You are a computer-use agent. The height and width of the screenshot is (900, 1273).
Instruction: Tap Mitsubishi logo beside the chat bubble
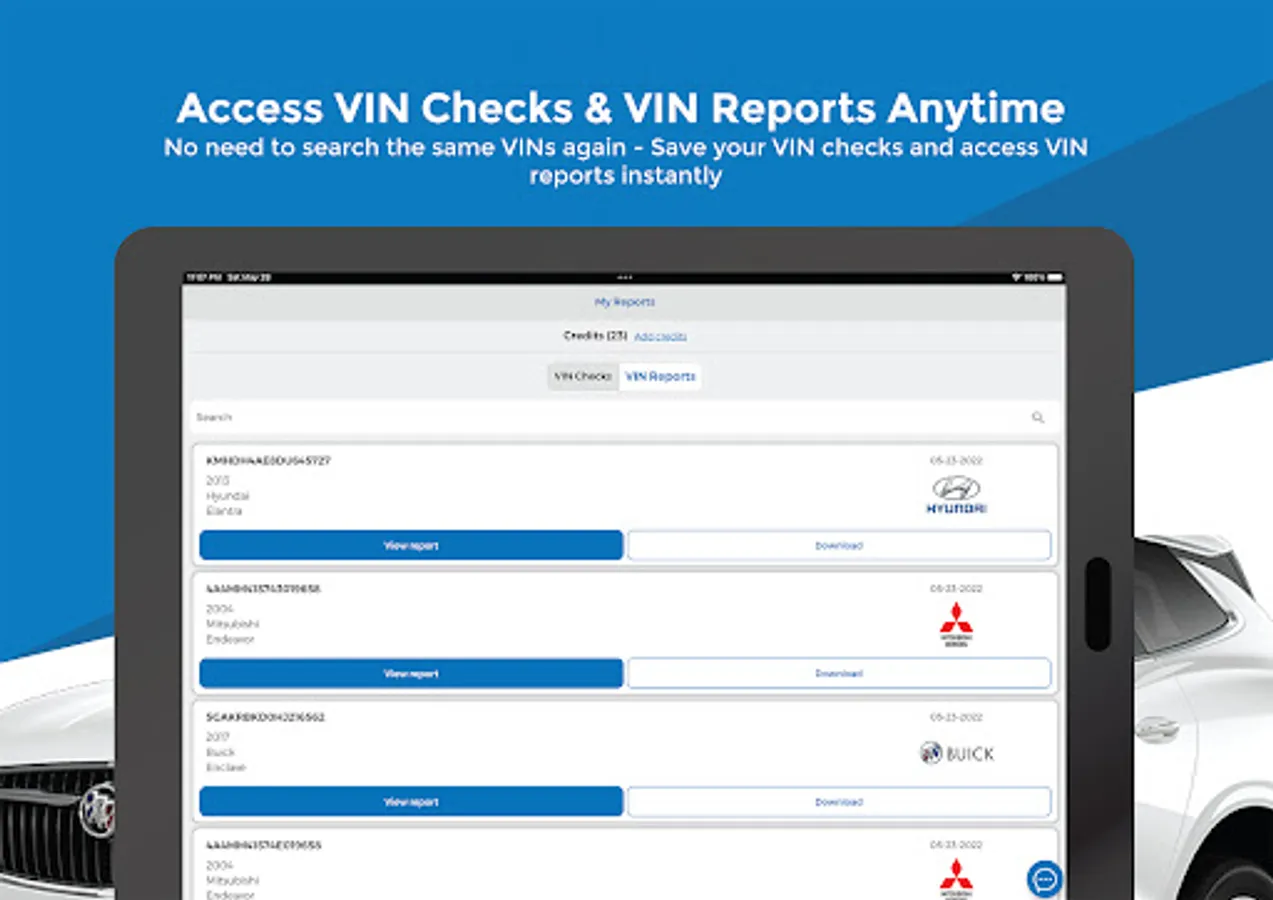pos(956,877)
